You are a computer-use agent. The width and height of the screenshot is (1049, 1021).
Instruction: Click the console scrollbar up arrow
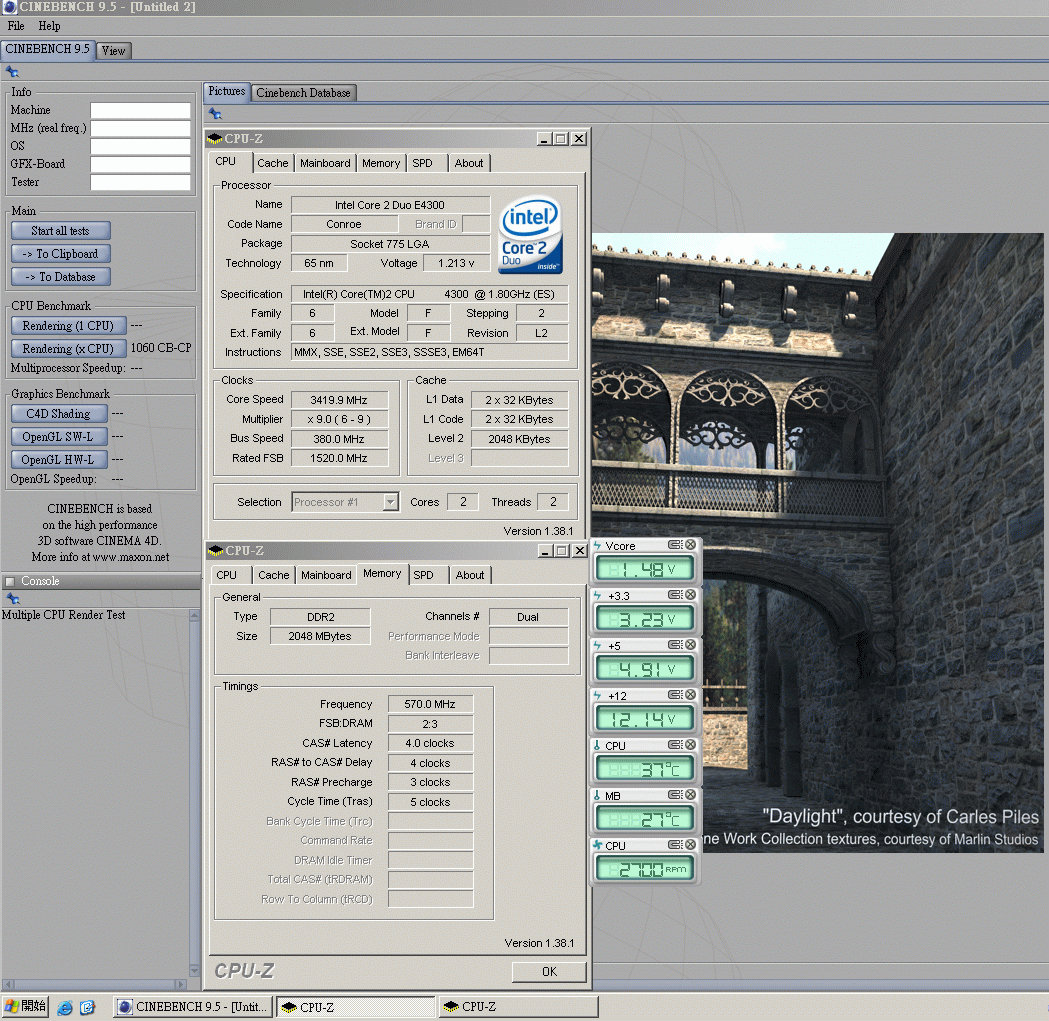click(x=194, y=615)
